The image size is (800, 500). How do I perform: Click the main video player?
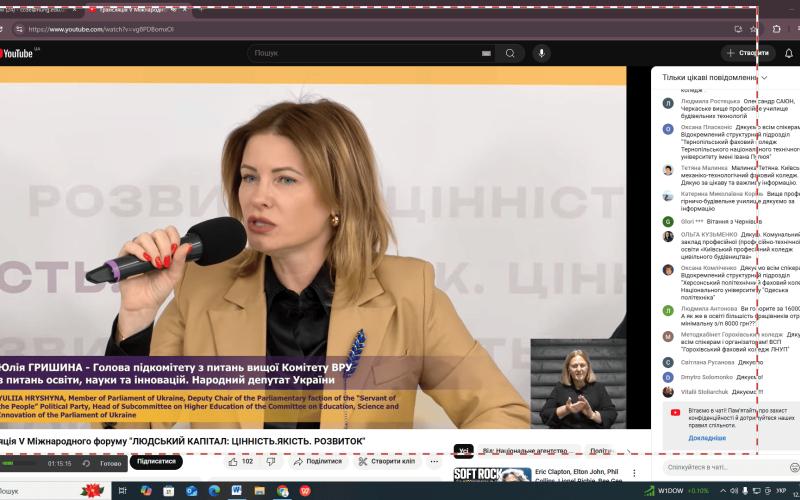pyautogui.click(x=313, y=247)
